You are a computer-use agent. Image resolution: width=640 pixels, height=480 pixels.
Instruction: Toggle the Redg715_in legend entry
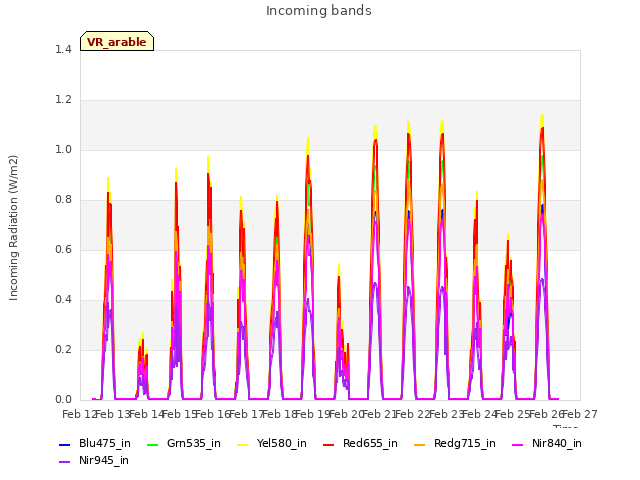tap(455, 444)
